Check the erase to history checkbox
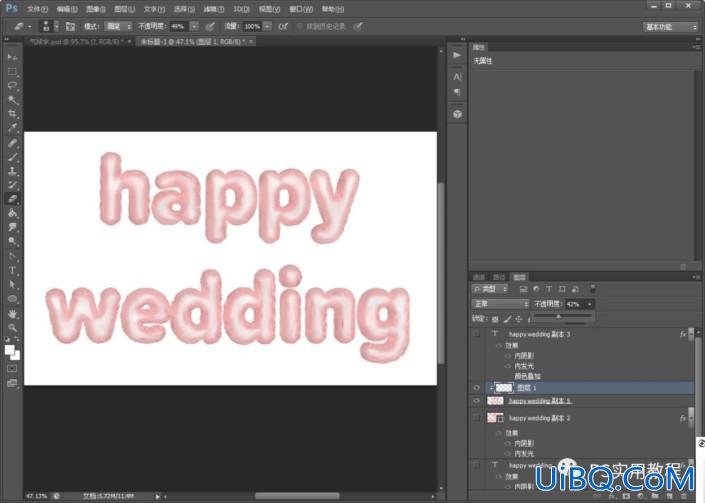This screenshot has width=705, height=503. pos(300,27)
